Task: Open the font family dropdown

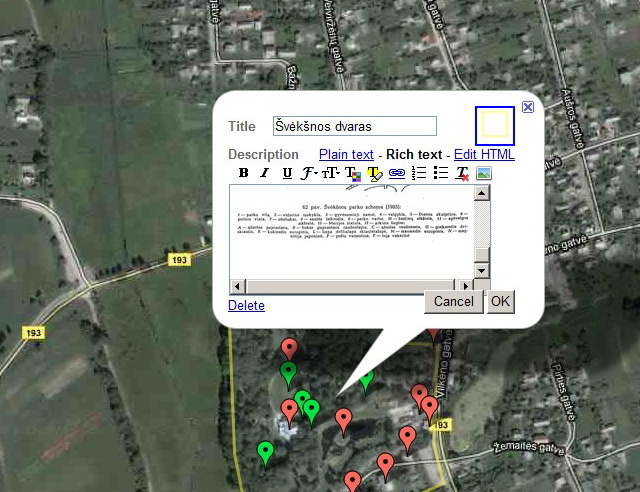Action: [x=309, y=173]
